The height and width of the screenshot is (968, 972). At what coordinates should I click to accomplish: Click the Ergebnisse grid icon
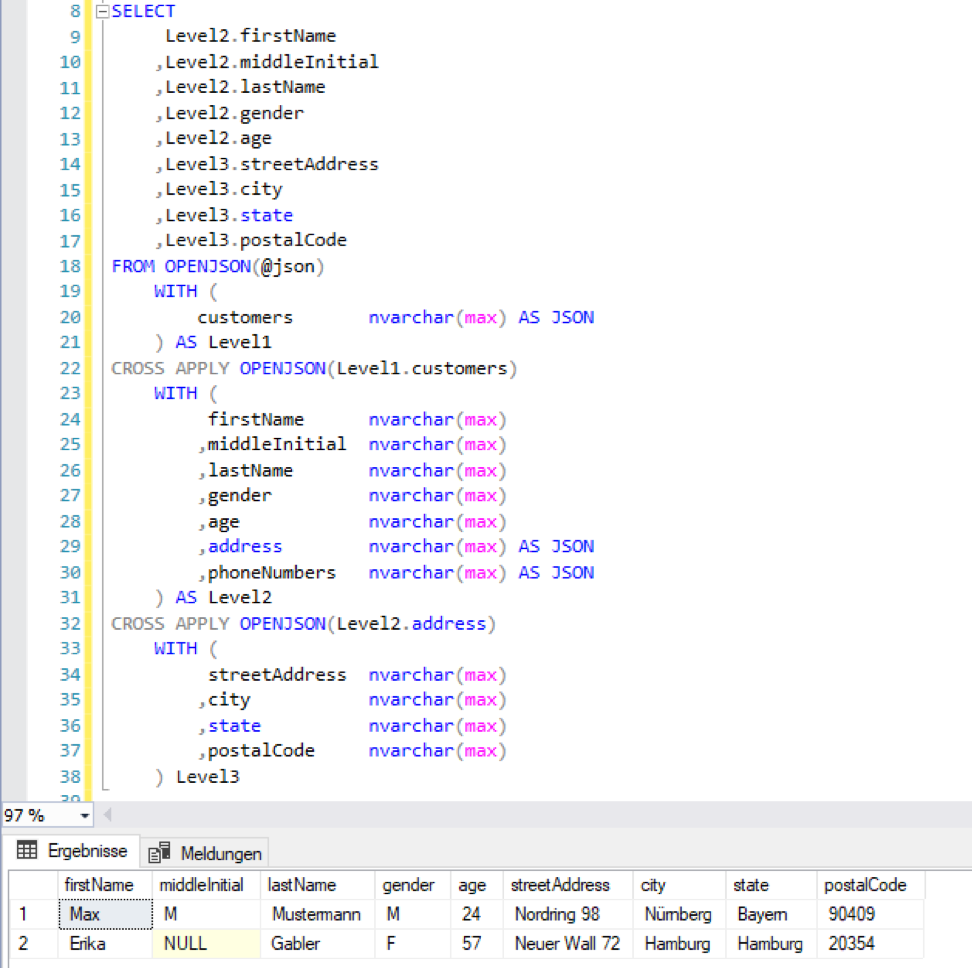28,851
